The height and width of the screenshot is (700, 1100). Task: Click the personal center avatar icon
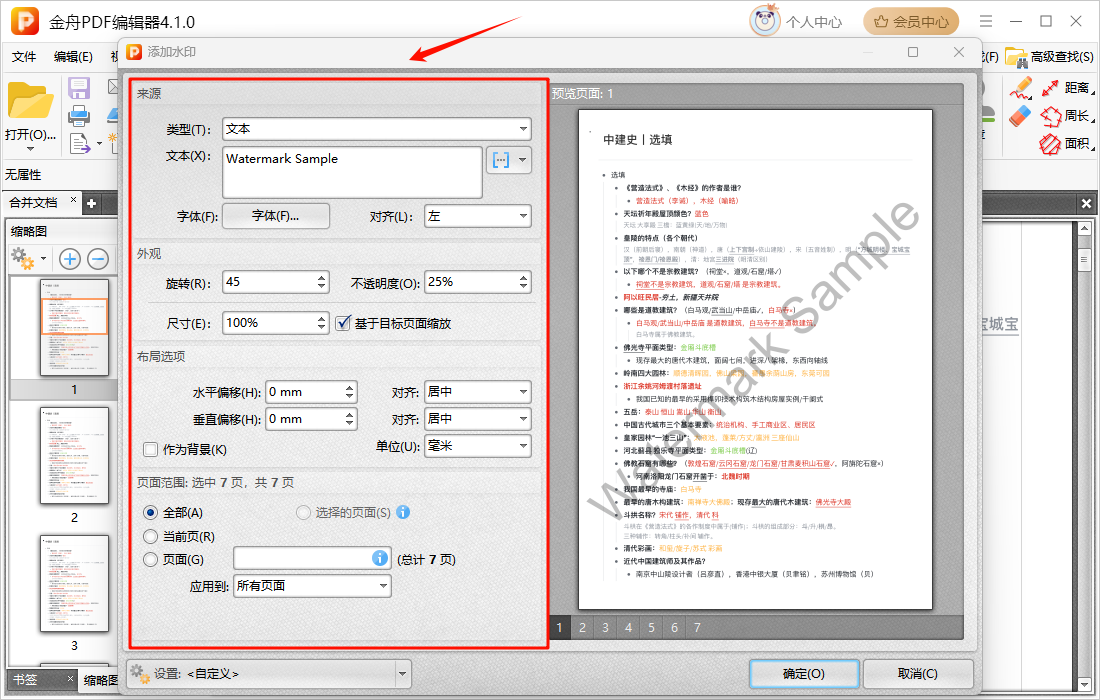click(x=765, y=21)
